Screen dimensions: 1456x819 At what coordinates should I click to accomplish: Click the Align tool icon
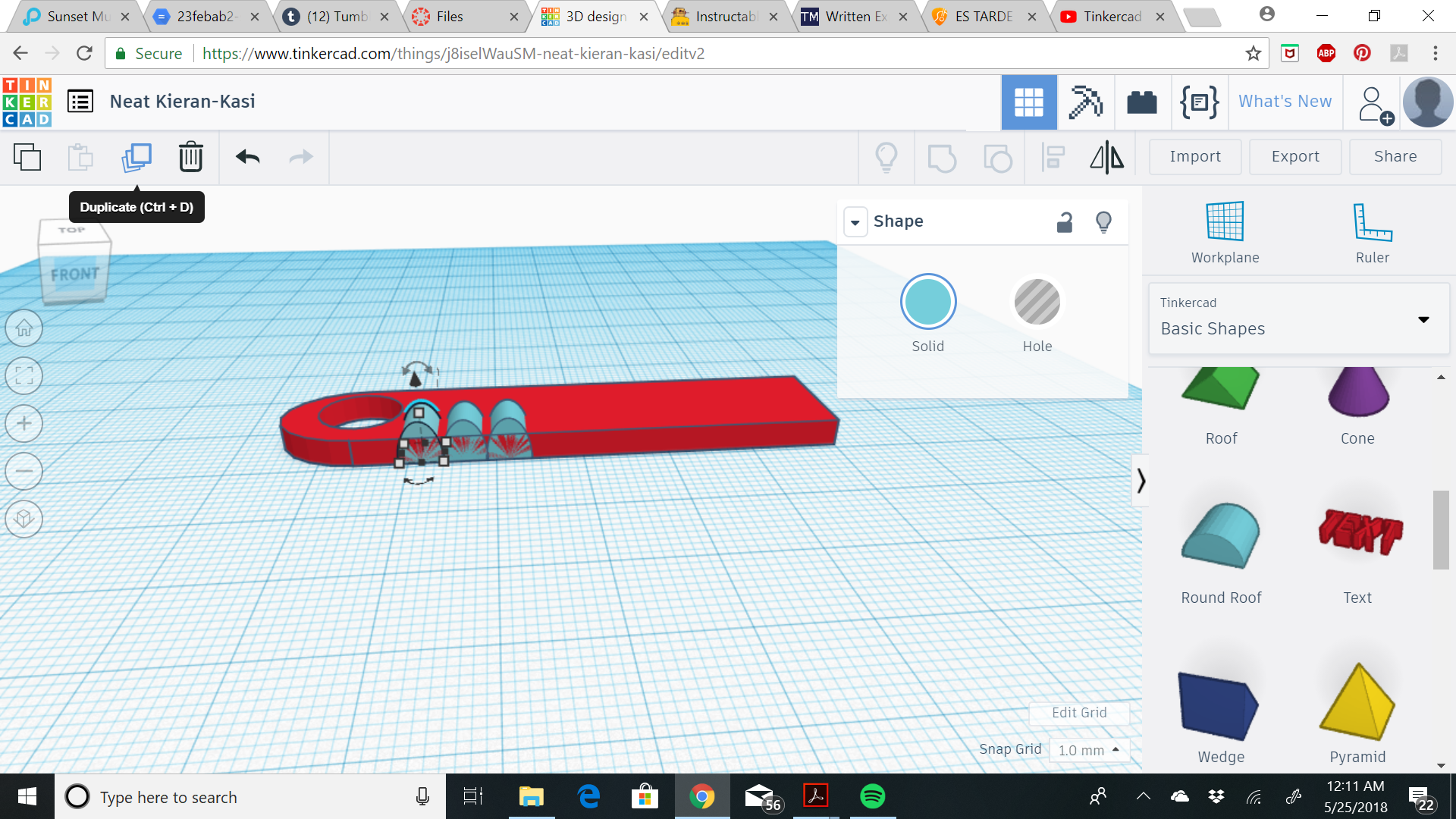point(1053,158)
